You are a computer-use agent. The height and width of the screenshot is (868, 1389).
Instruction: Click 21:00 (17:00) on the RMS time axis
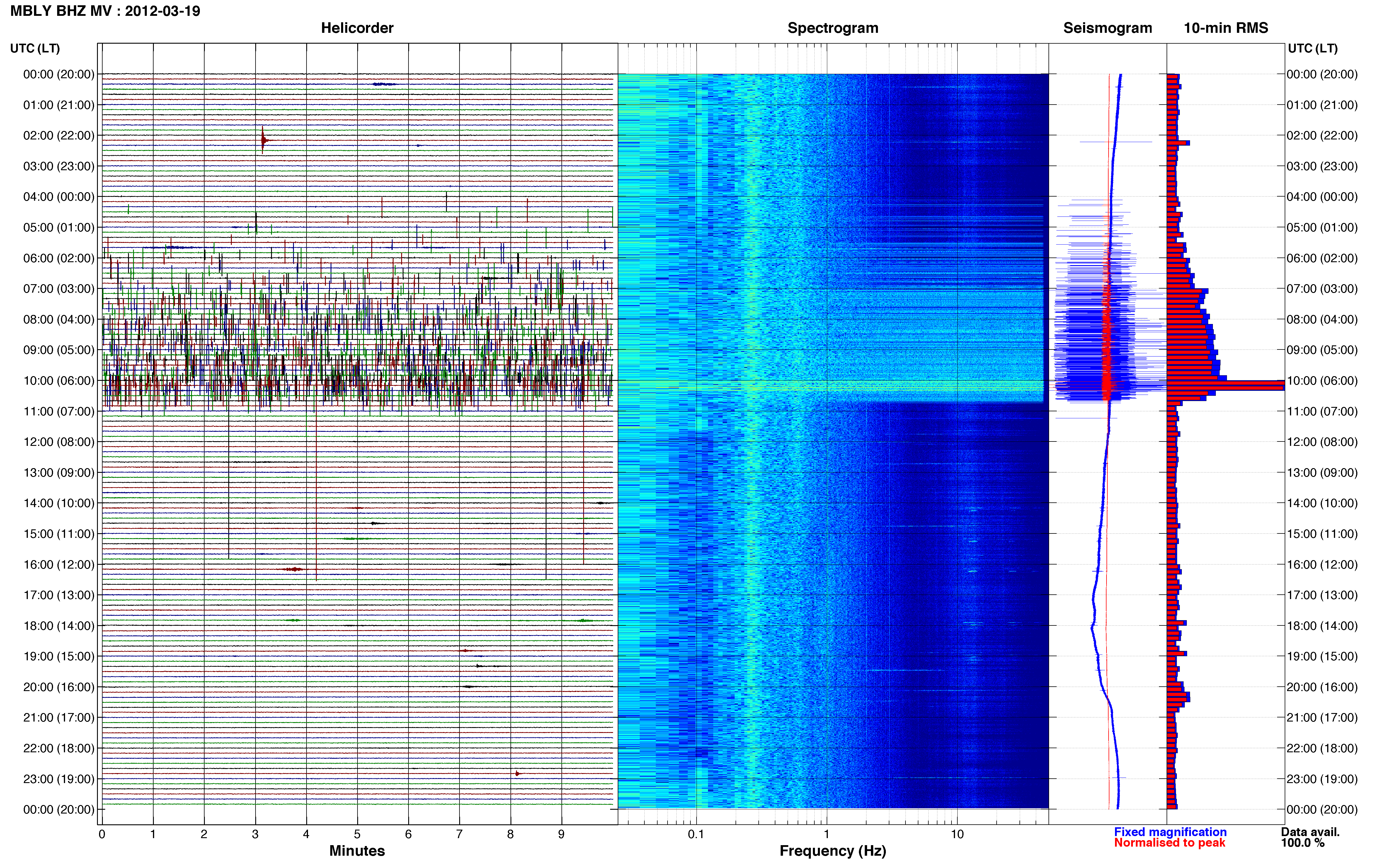(1322, 718)
